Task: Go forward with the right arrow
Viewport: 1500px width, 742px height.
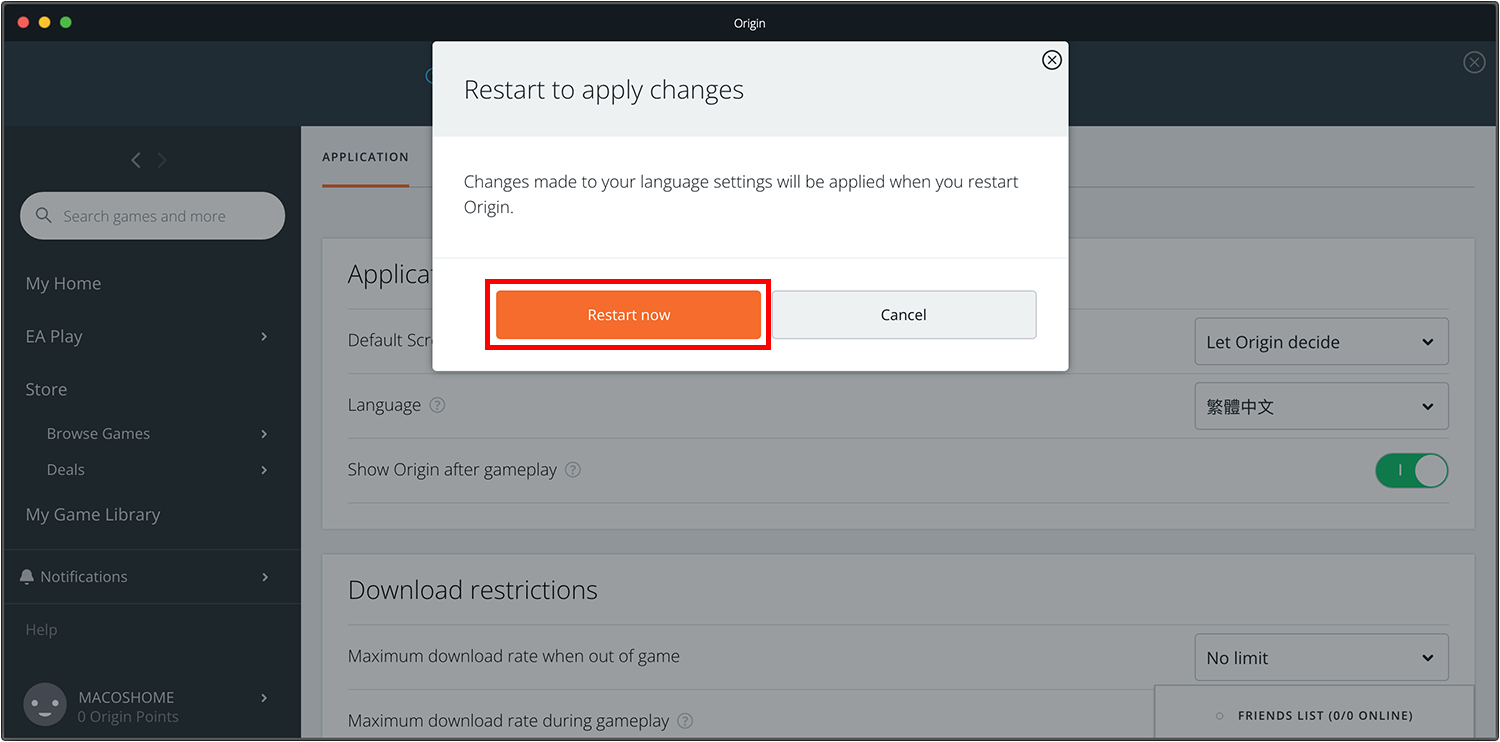Action: [162, 160]
